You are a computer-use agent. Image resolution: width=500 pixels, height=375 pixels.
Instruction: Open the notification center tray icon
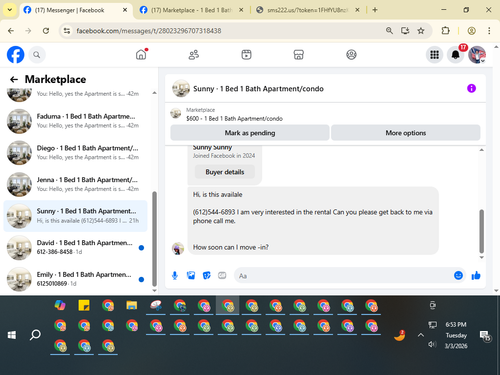(485, 336)
